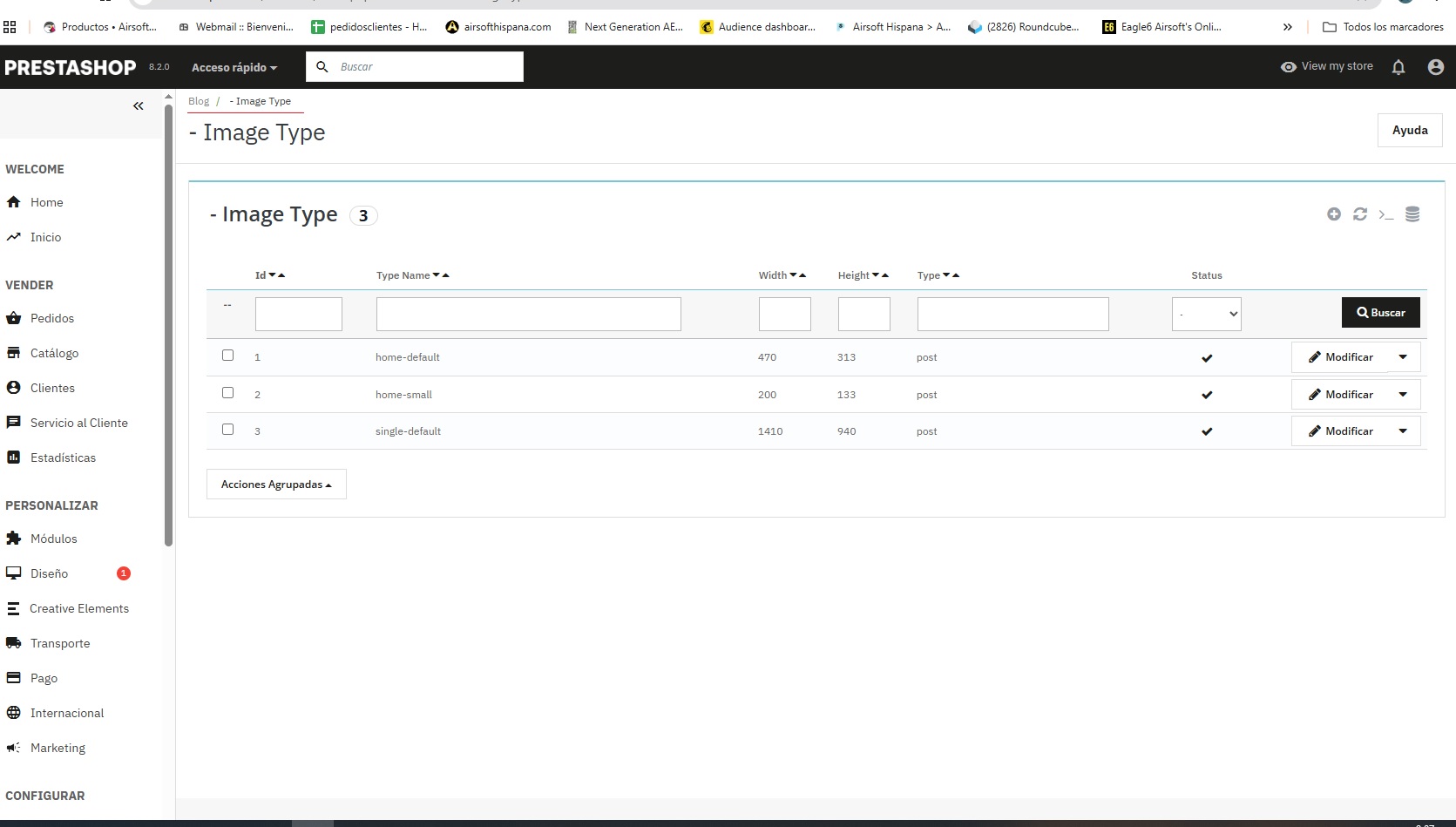The width and height of the screenshot is (1456, 827).
Task: Click the Ayuda help button
Action: pos(1409,131)
